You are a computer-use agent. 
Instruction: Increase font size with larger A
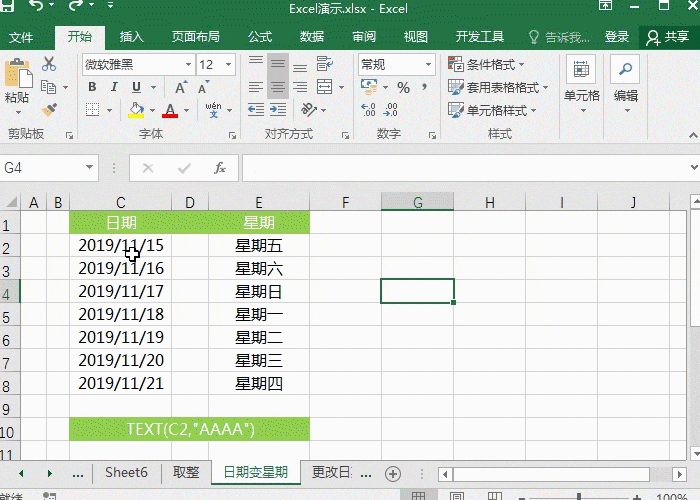[x=181, y=87]
